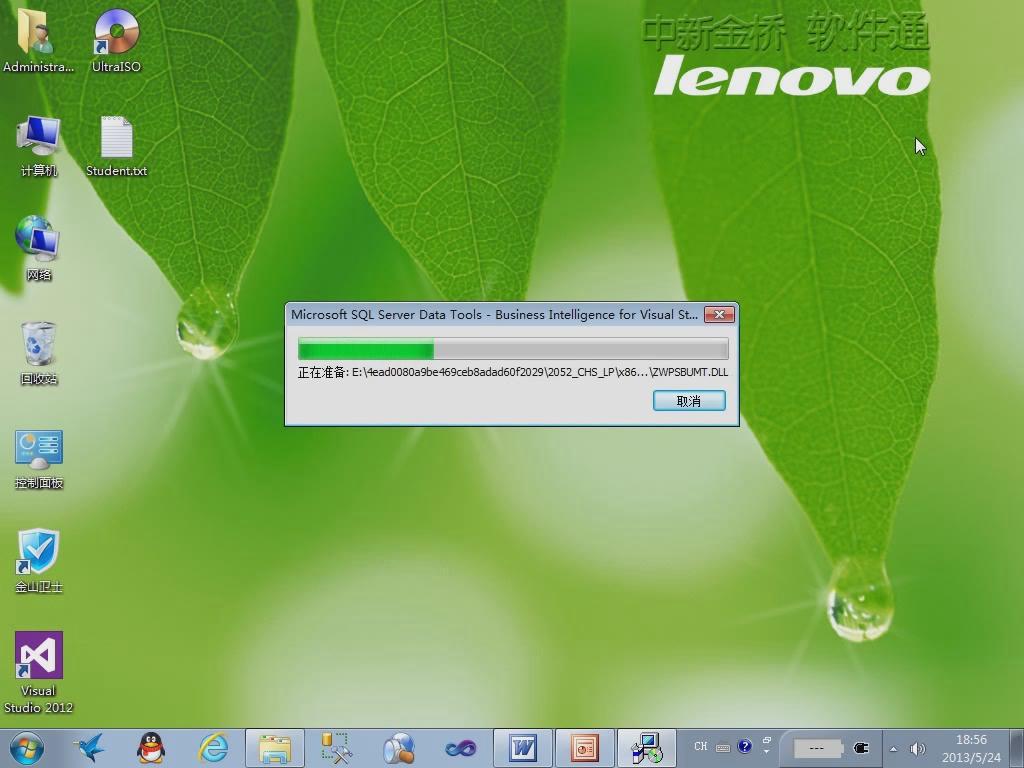The width and height of the screenshot is (1024, 768).
Task: Switch to Microsoft Word in taskbar
Action: pos(522,748)
